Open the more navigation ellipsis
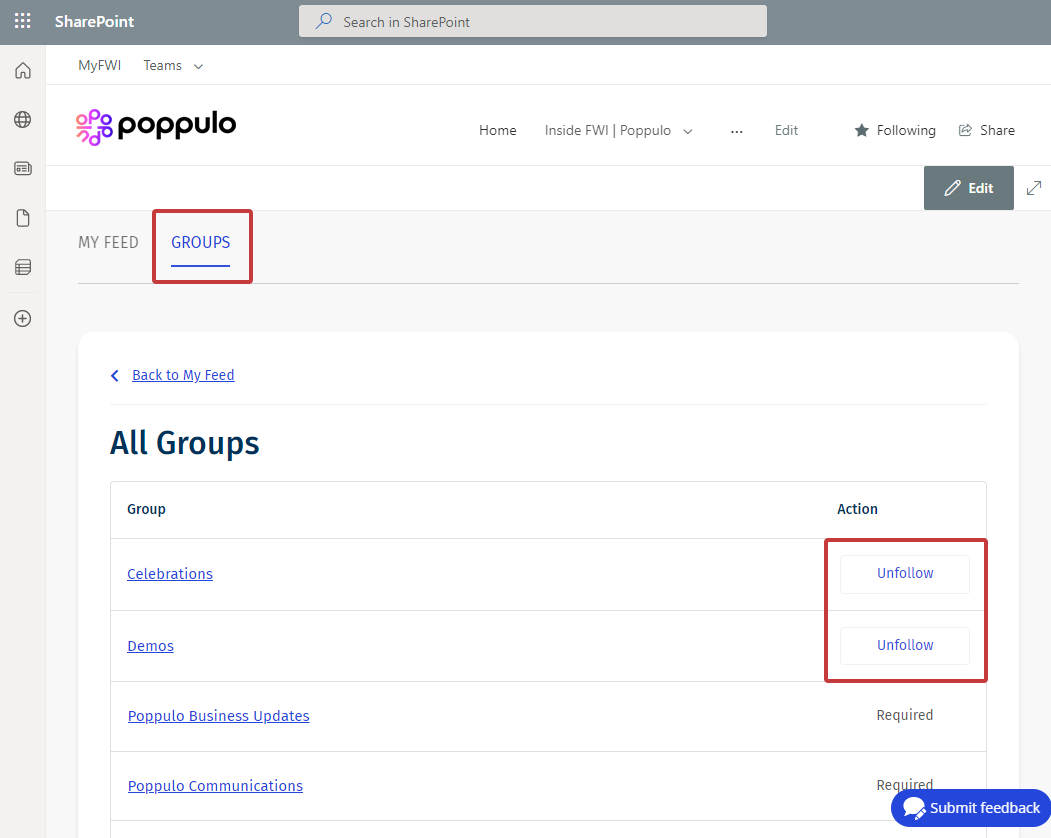Screen dimensions: 1051x838 [x=737, y=130]
